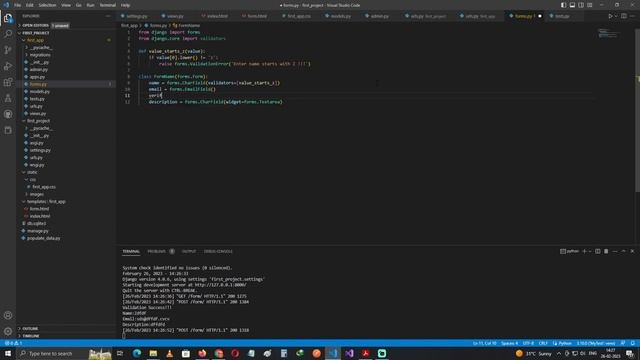This screenshot has width=640, height=360.
Task: Open populate_data.py in explorer
Action: coord(43,238)
